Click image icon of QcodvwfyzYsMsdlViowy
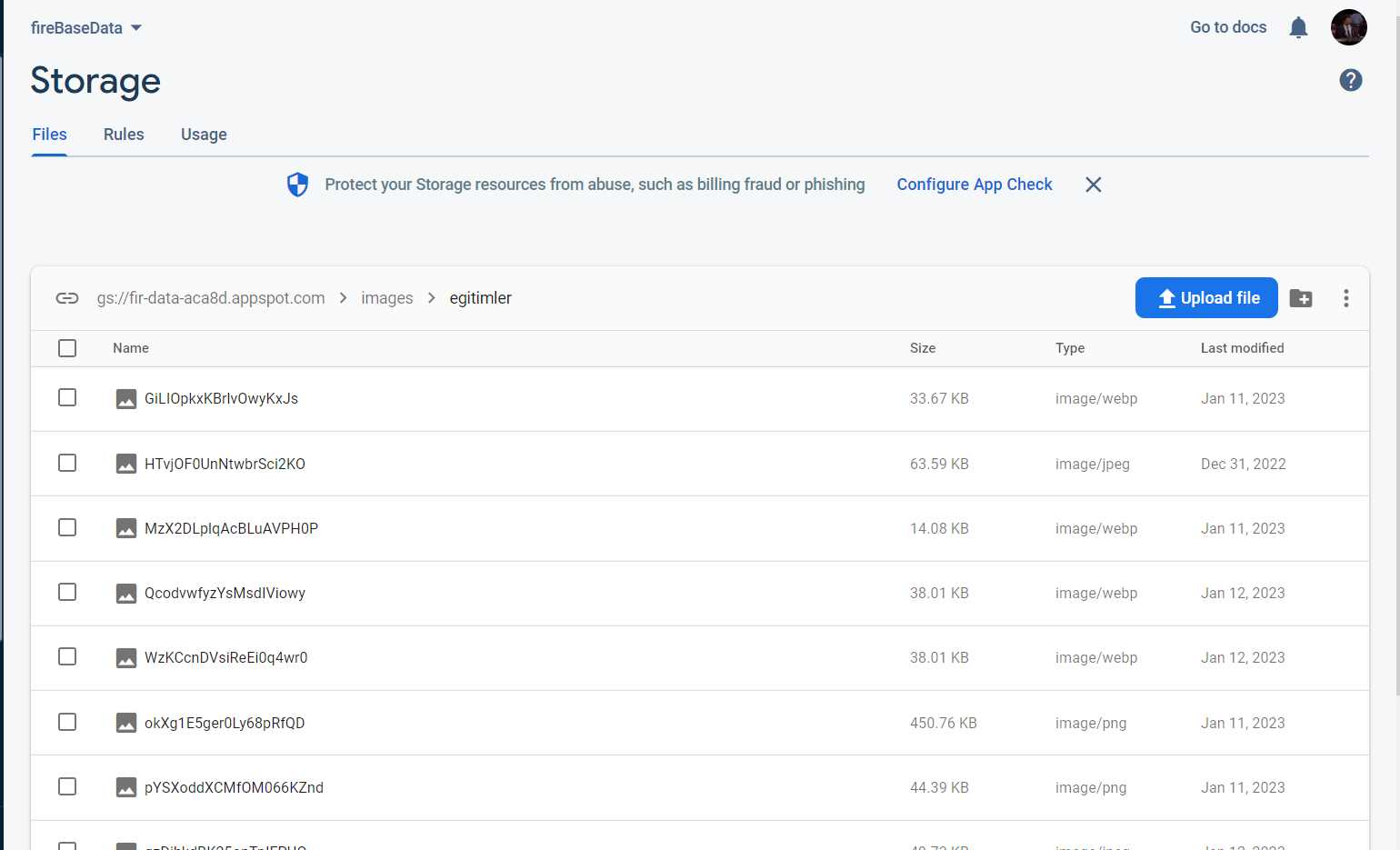 pyautogui.click(x=126, y=594)
